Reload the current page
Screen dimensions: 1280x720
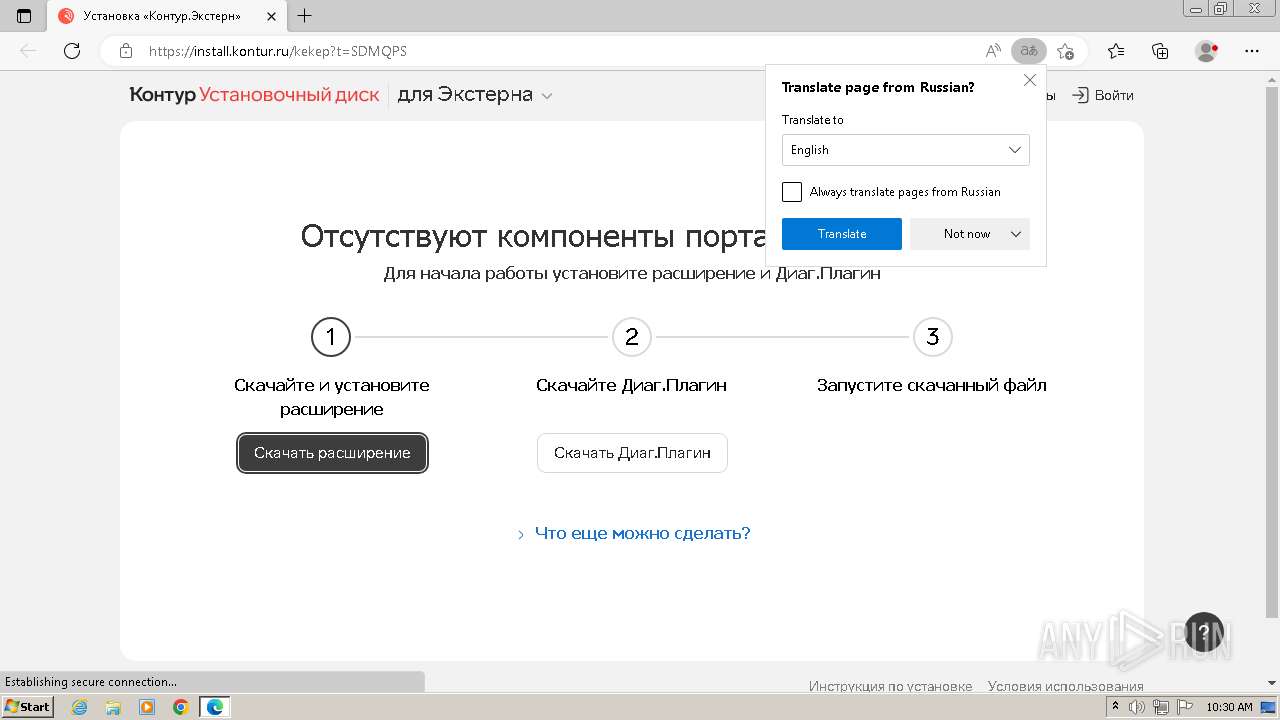pyautogui.click(x=72, y=51)
